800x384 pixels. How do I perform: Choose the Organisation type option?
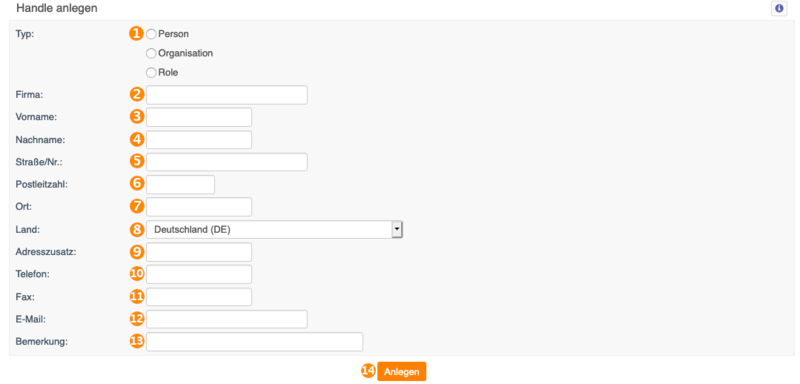[x=151, y=53]
